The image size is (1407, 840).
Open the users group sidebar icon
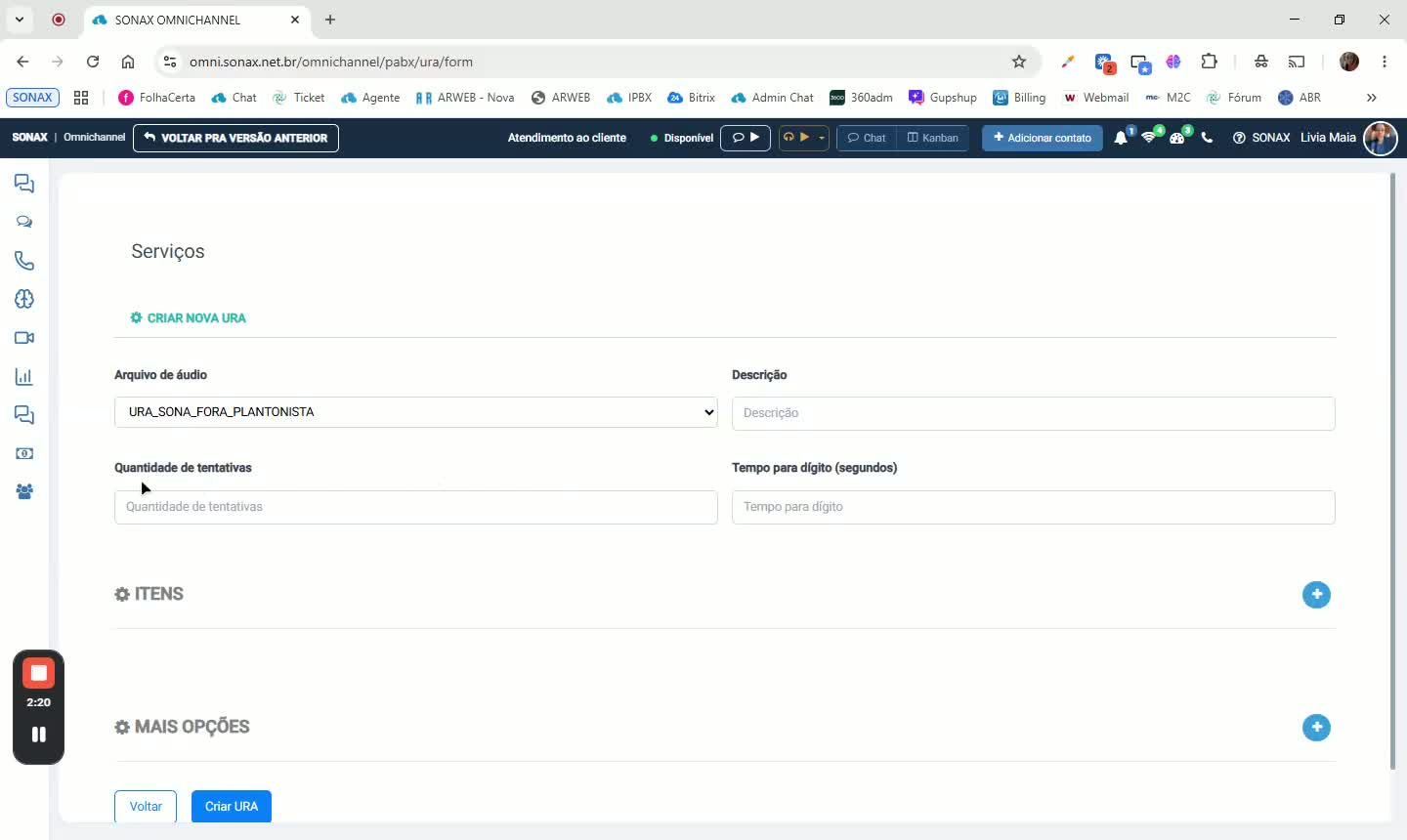[24, 492]
